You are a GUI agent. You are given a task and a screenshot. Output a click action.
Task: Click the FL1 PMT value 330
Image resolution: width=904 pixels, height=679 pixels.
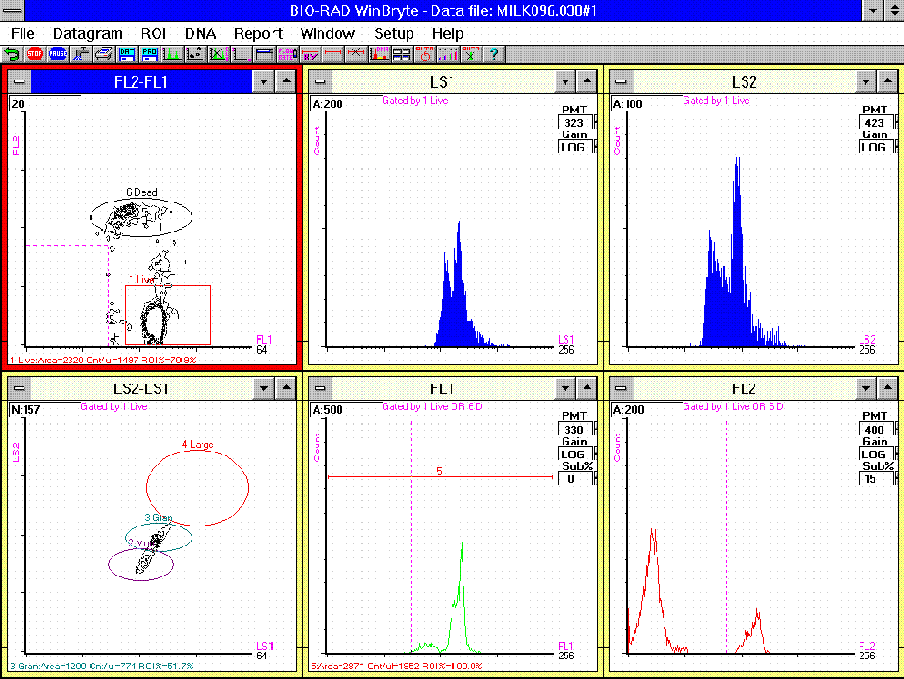coord(574,430)
